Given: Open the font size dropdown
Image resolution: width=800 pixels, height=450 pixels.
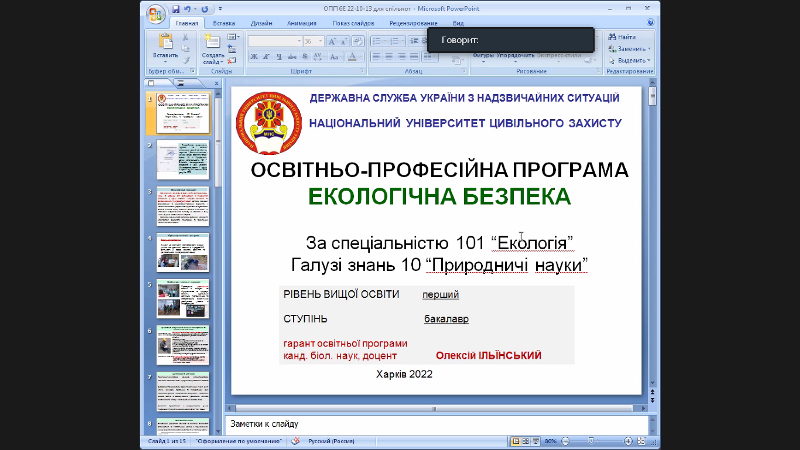Looking at the screenshot, I should point(319,41).
